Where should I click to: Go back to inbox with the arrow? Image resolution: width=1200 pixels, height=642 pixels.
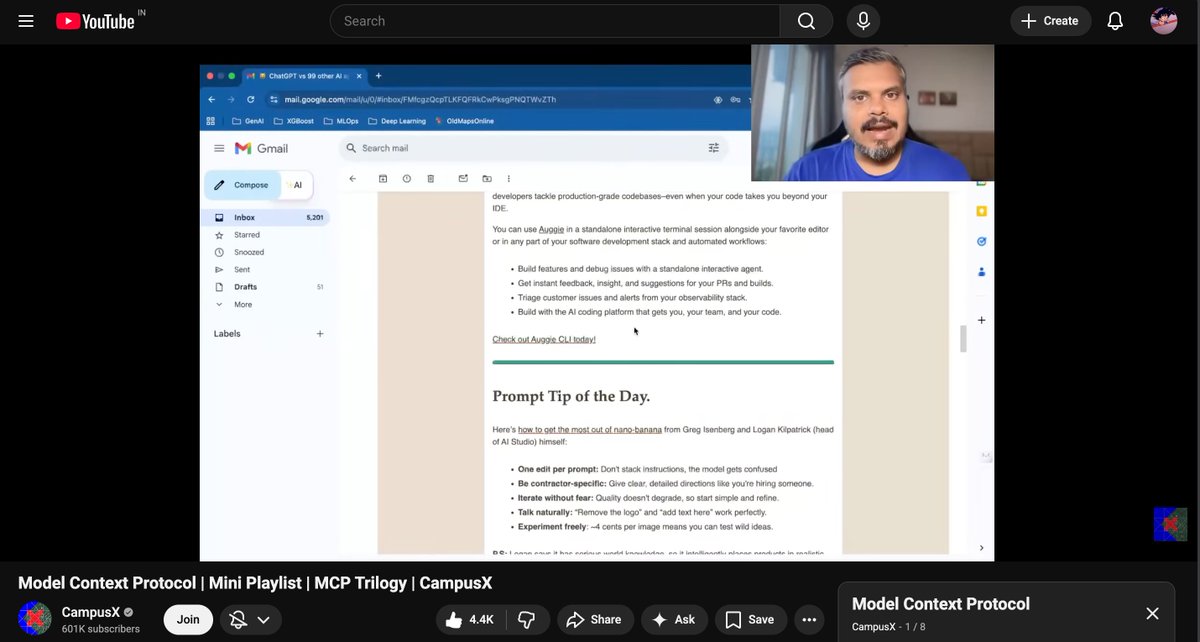[x=352, y=179]
